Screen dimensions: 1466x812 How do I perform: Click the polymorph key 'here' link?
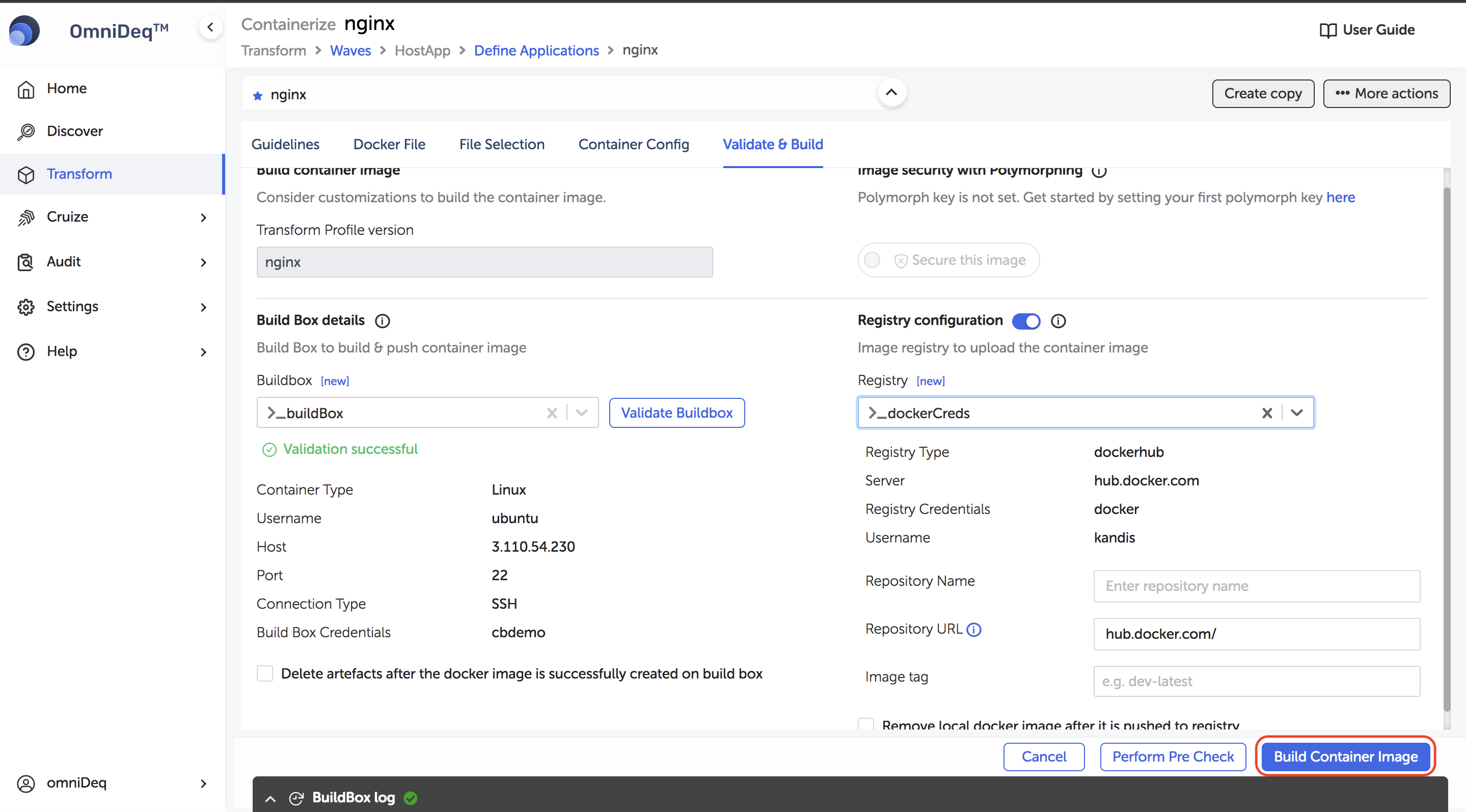click(1340, 198)
